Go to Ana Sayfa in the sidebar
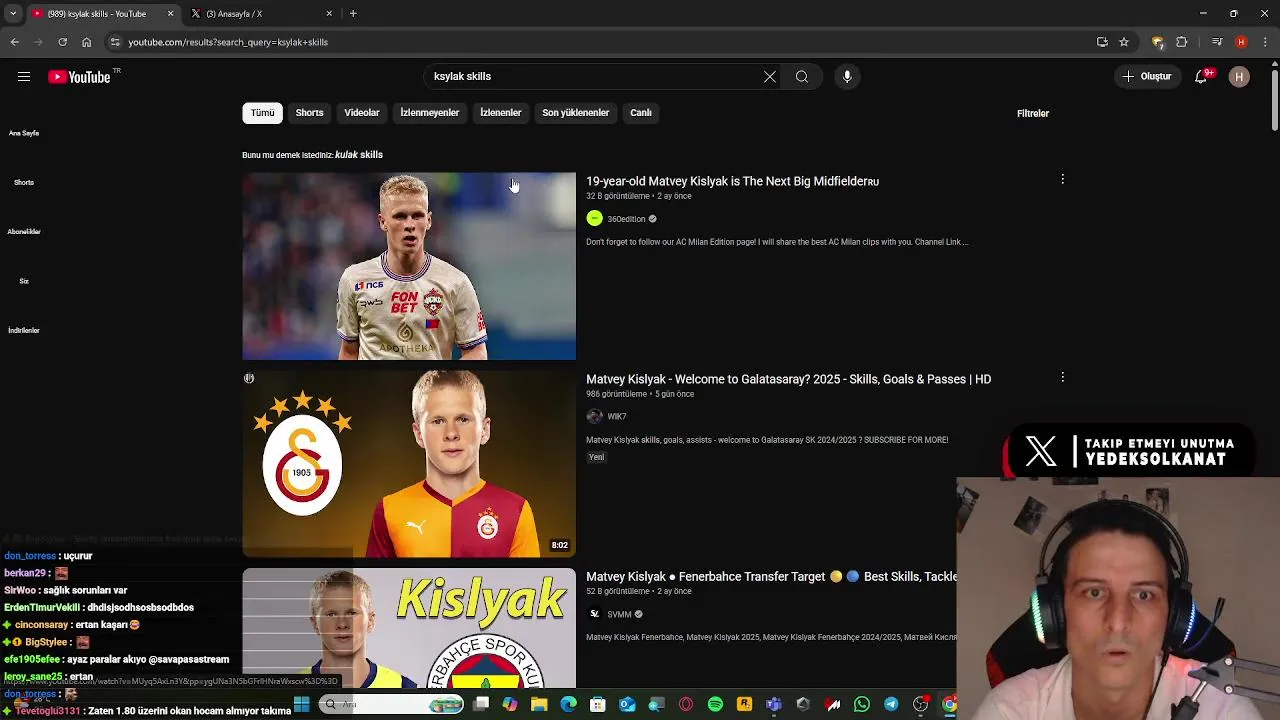Image resolution: width=1280 pixels, height=720 pixels. point(24,133)
